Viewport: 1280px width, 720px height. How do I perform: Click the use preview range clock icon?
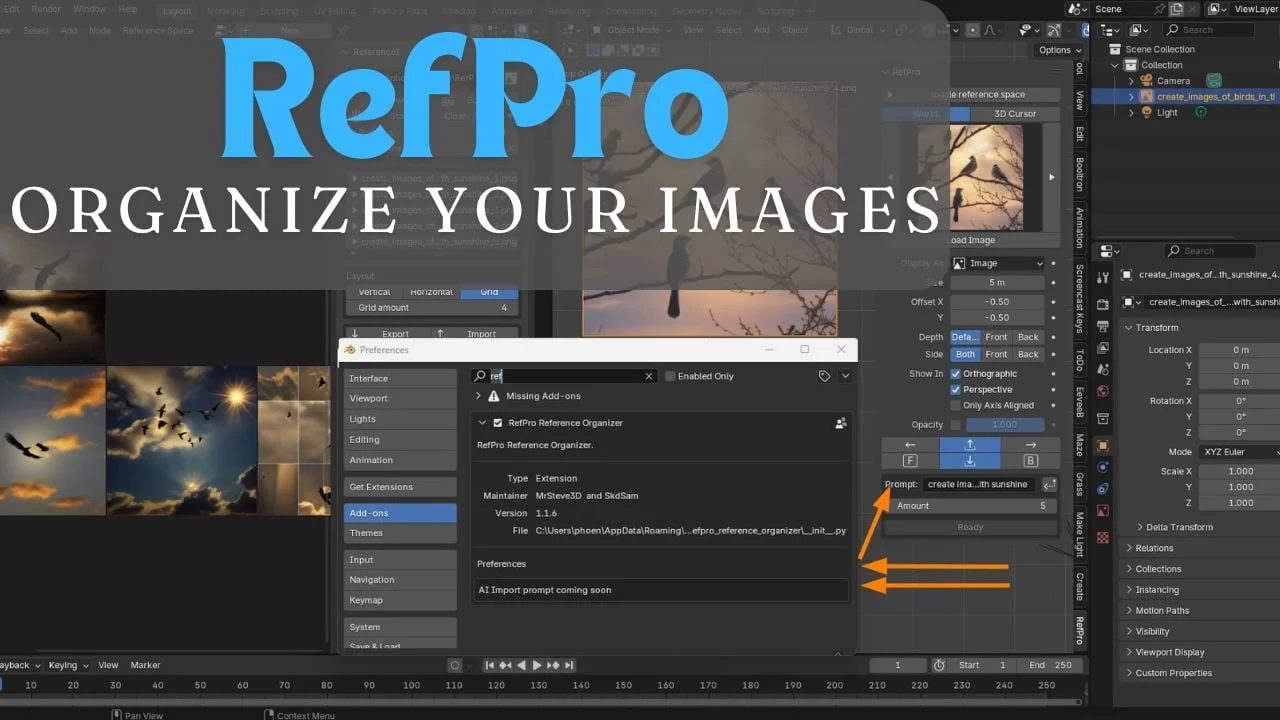coord(938,665)
